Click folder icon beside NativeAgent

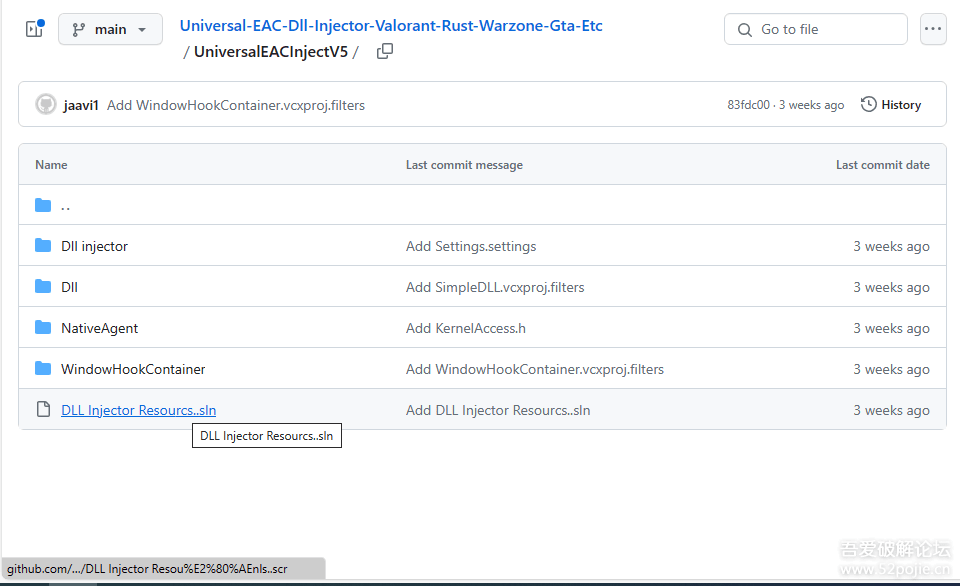[43, 328]
